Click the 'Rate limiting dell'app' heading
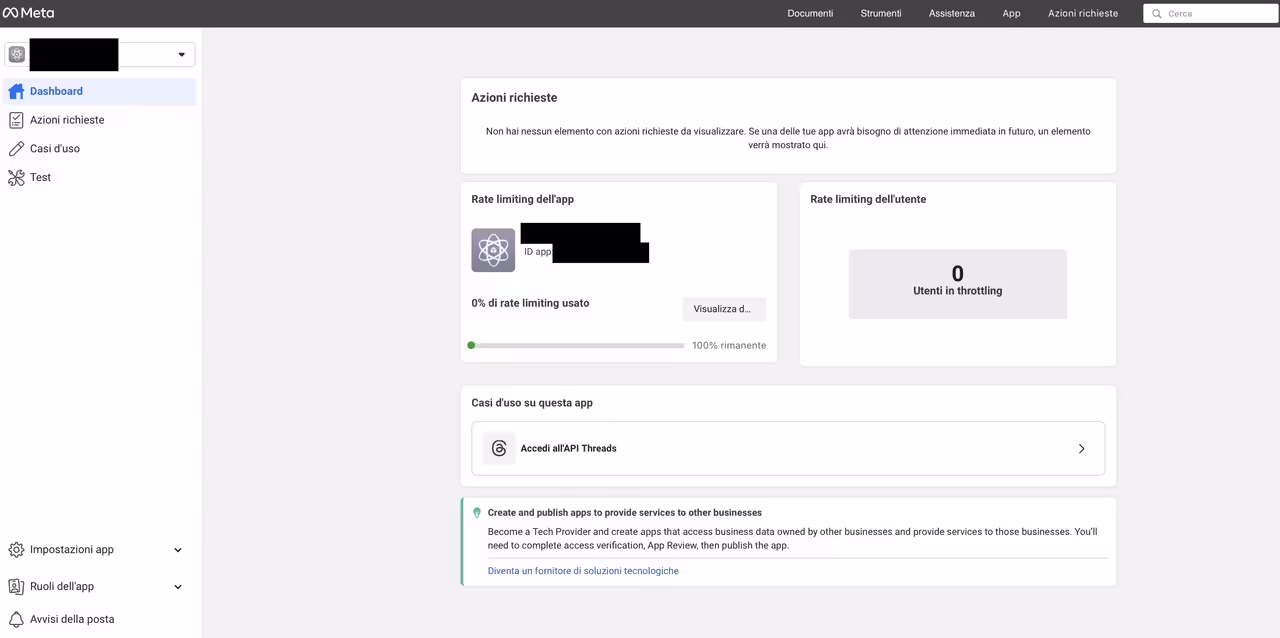1280x638 pixels. coord(523,199)
